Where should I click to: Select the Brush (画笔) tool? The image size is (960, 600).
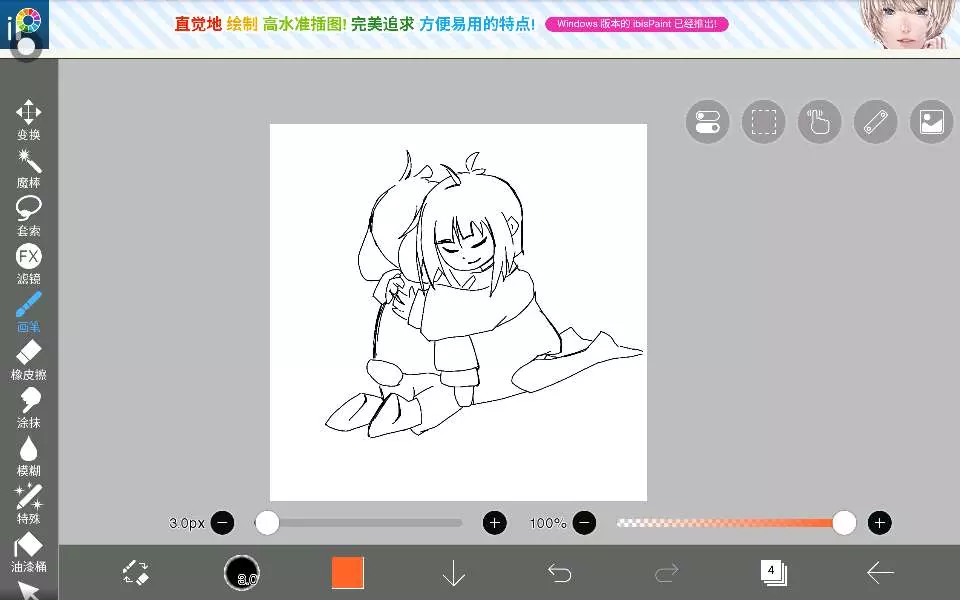click(29, 312)
